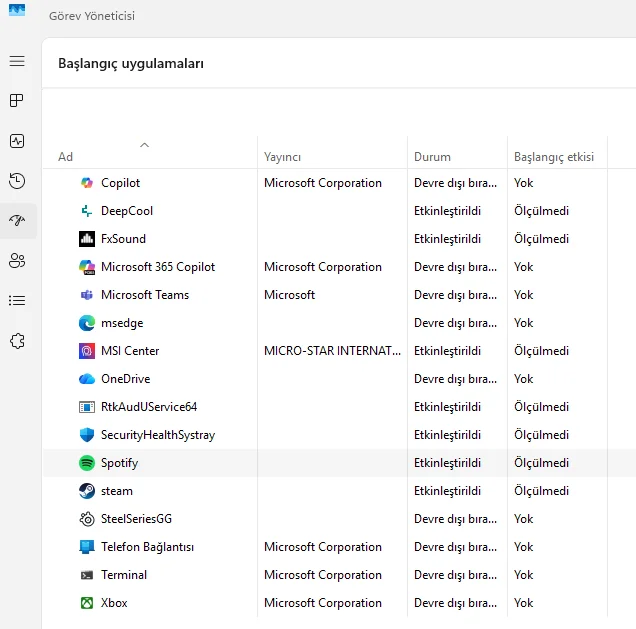This screenshot has height=629, width=636.
Task: Sort by the Yayıncı column header
Action: 283,157
